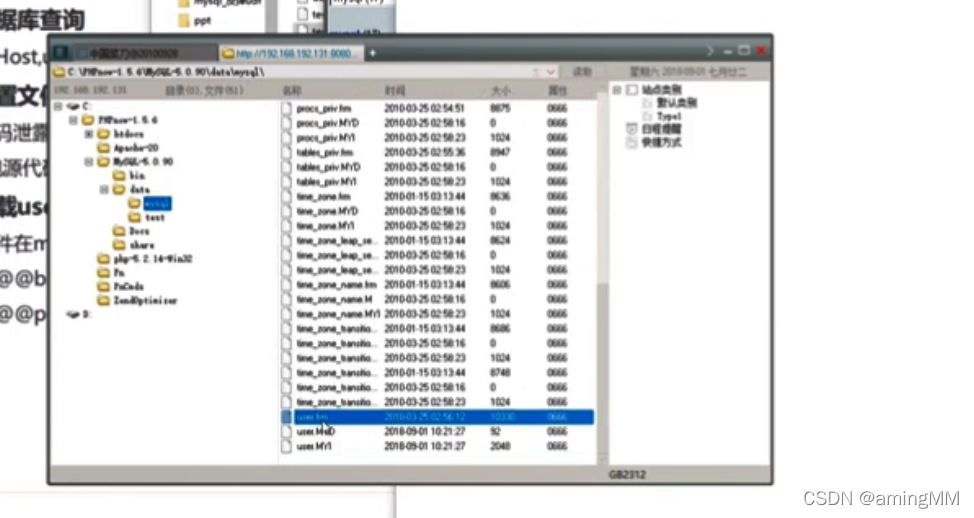Click file icon of procs_priv.frm
Viewport: 974px width, 518px height.
click(286, 108)
